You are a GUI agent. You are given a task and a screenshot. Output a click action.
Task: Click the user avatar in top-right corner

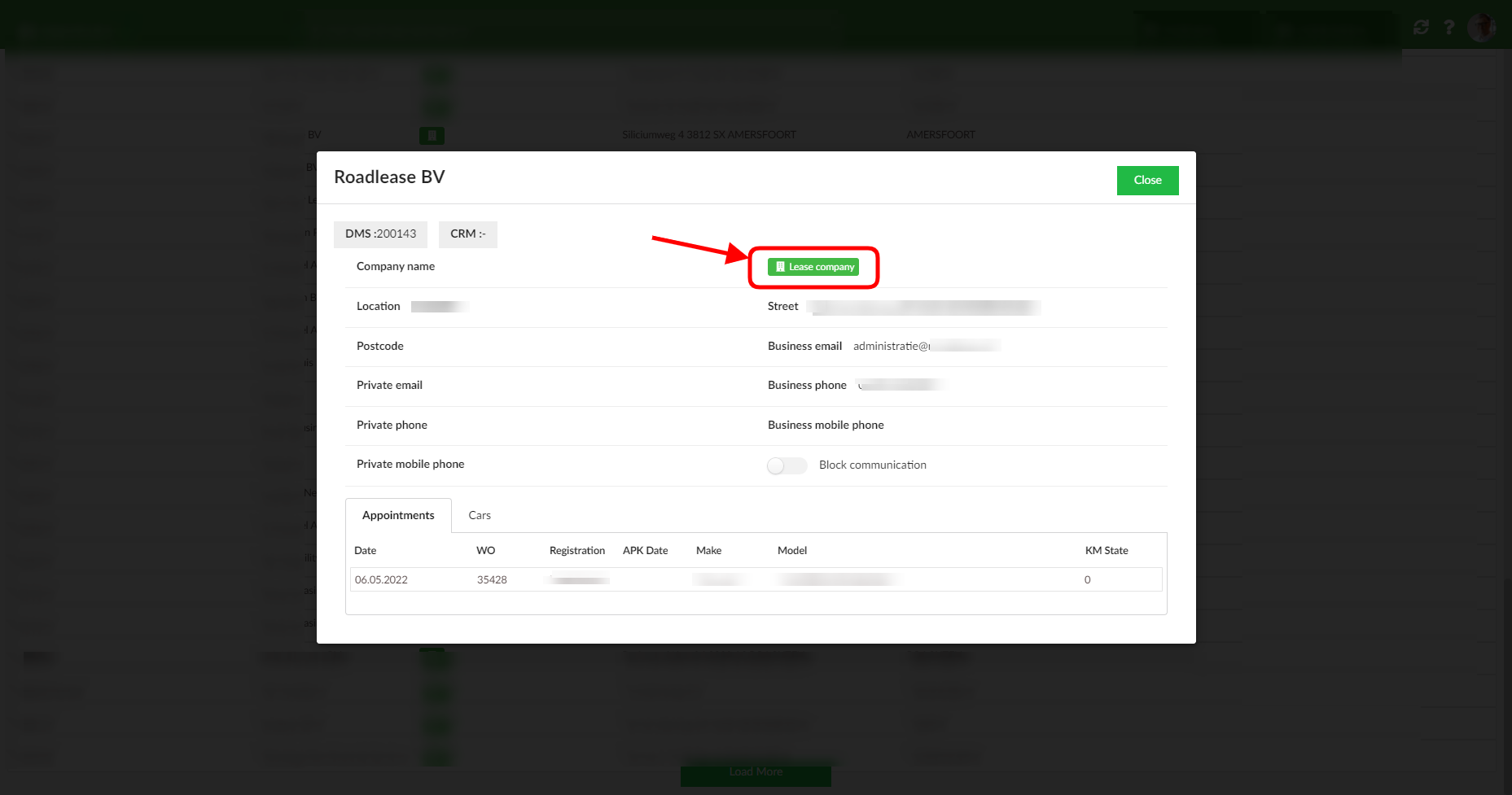(1481, 28)
